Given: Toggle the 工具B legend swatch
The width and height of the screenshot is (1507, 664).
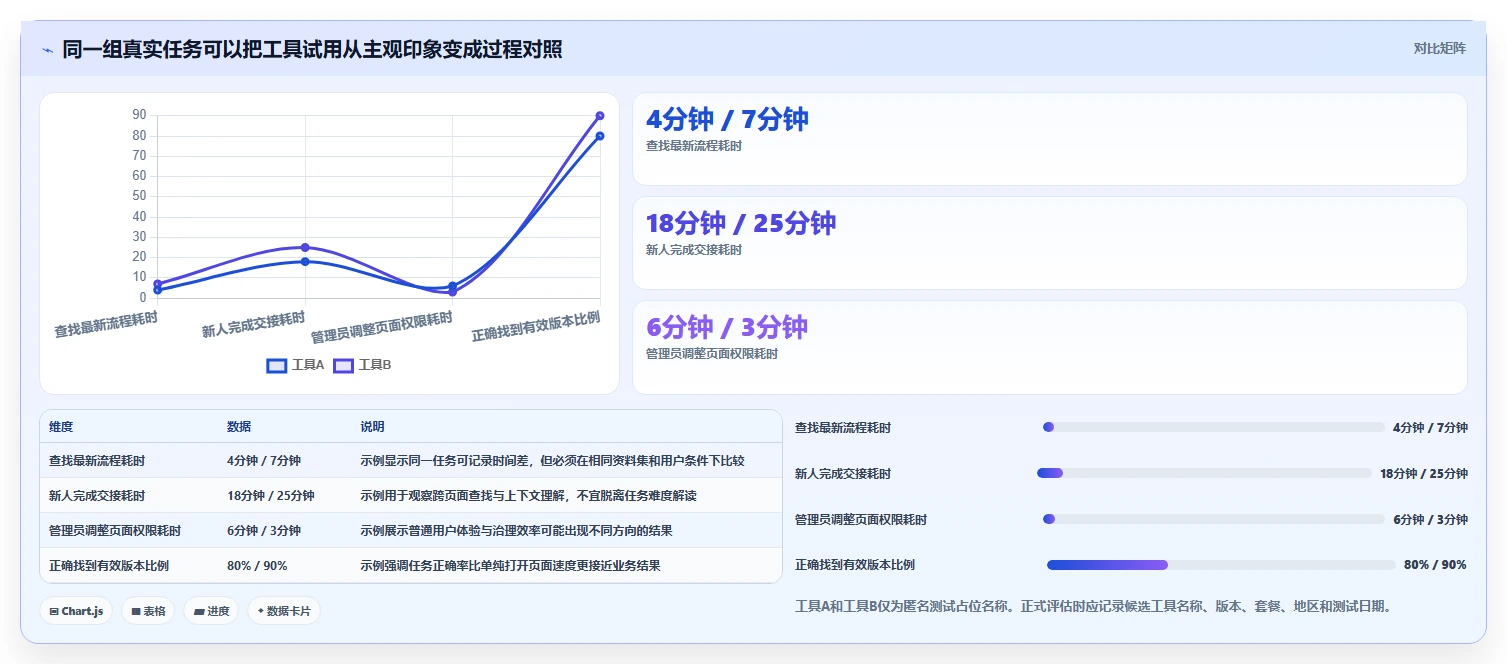Looking at the screenshot, I should point(343,365).
